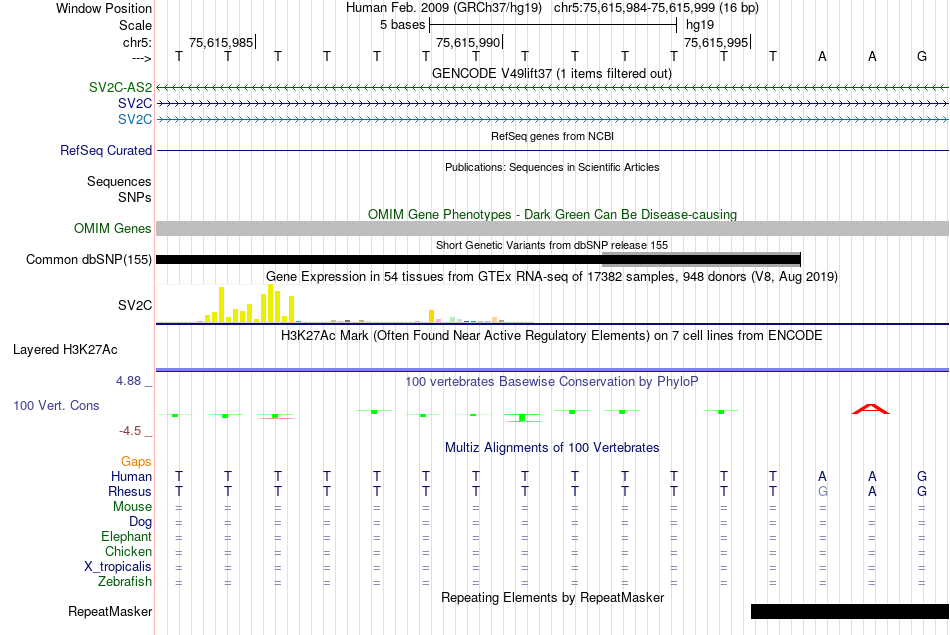The width and height of the screenshot is (950, 635).
Task: Open Publications: Sequences in Scientific Articles title
Action: pos(552,167)
